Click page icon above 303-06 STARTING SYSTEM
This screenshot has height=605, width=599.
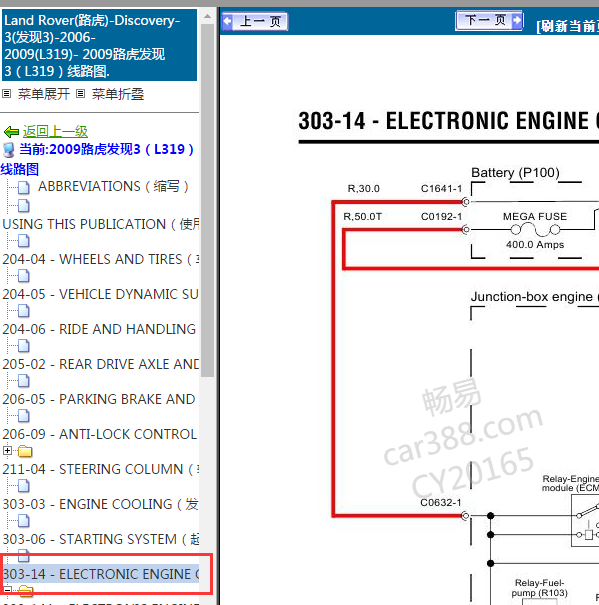[x=24, y=521]
